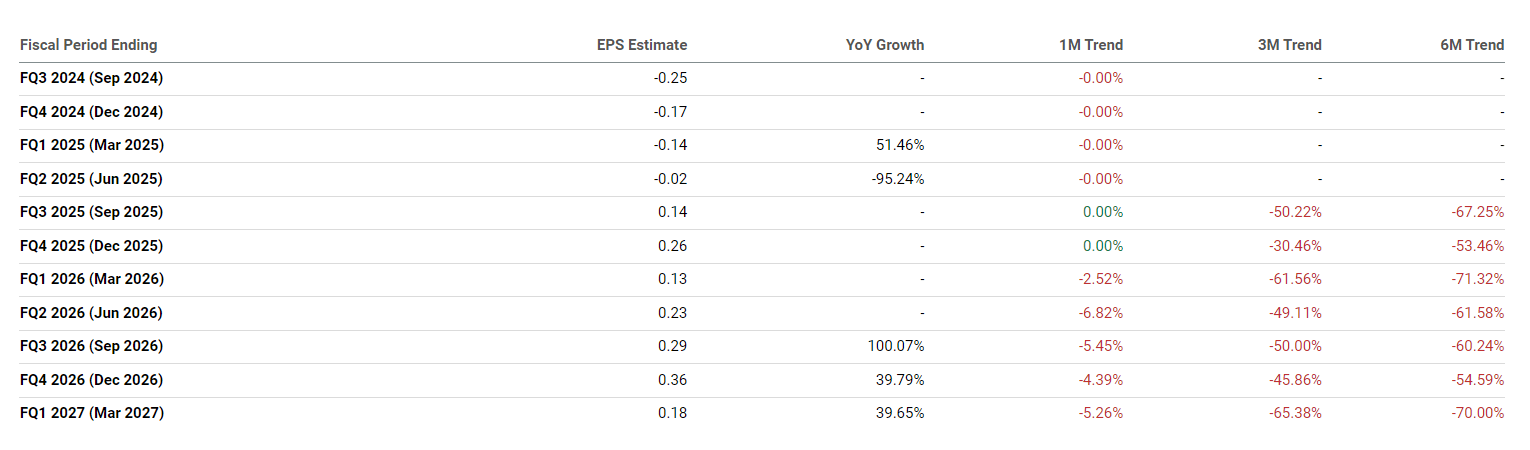1530x450 pixels.
Task: Select the FQ2 2025 (Jun 2025) row
Action: (91, 179)
